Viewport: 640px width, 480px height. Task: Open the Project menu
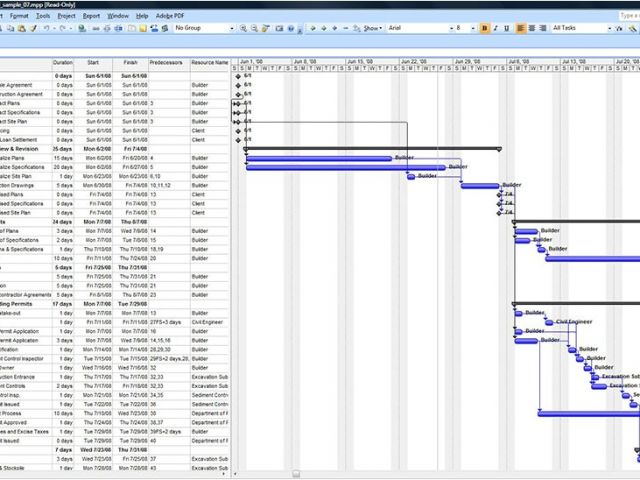point(66,16)
